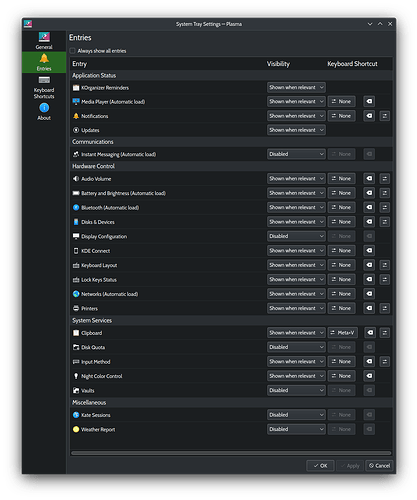This screenshot has height=500, width=417.
Task: Click the Kate Sessions icon
Action: 76,415
